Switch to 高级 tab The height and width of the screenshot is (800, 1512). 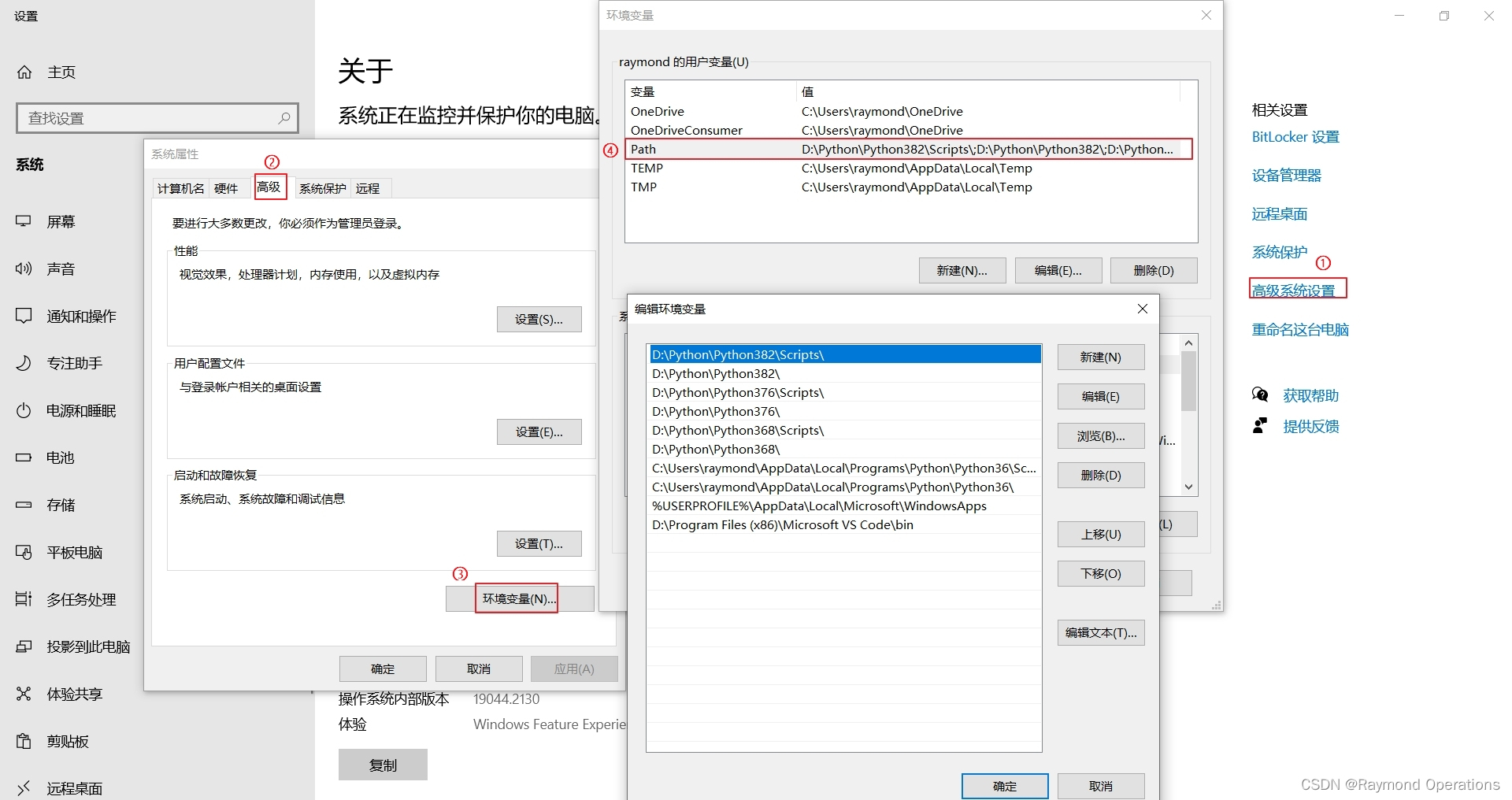tap(269, 187)
